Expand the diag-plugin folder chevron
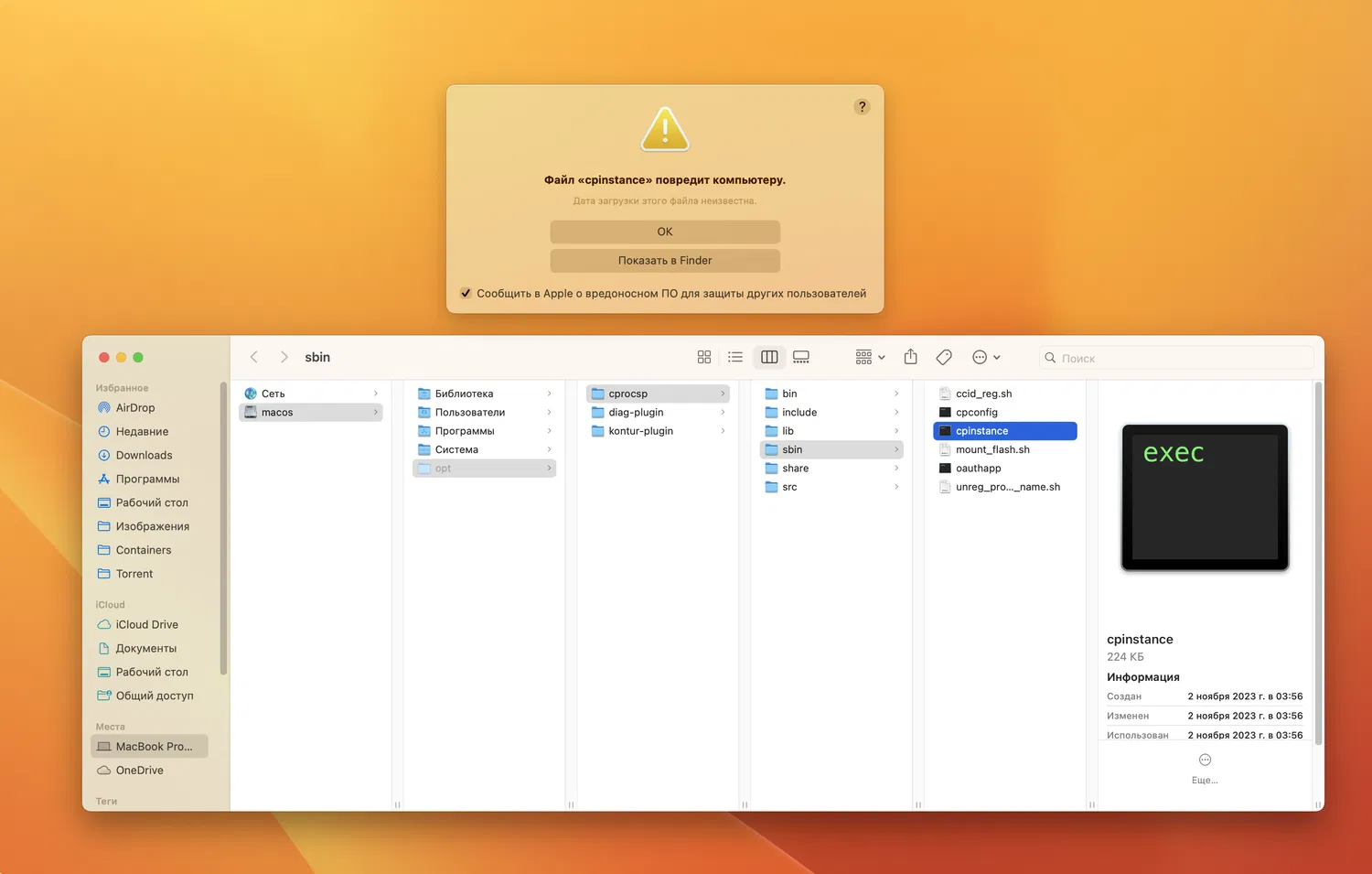Screen dimensions: 1372x874 pos(723,413)
